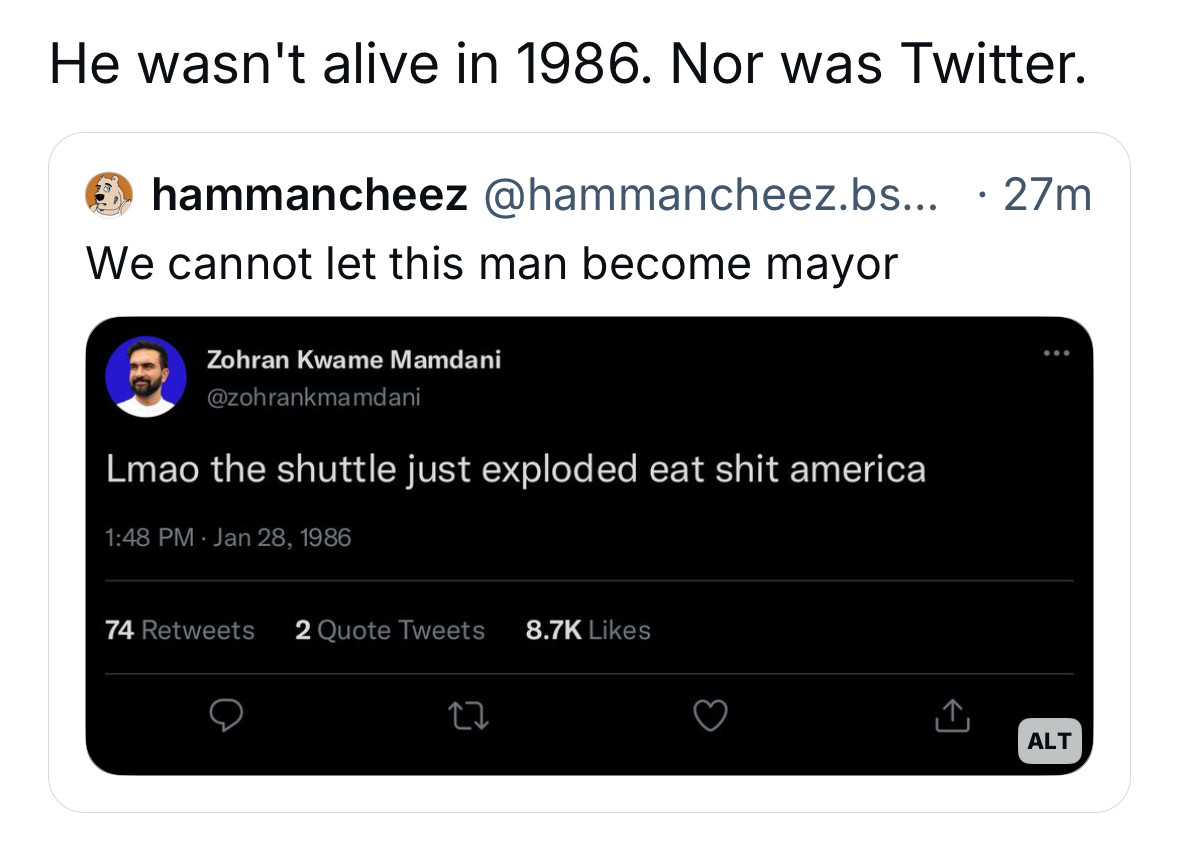Open the hammancheez display name link

click(309, 195)
